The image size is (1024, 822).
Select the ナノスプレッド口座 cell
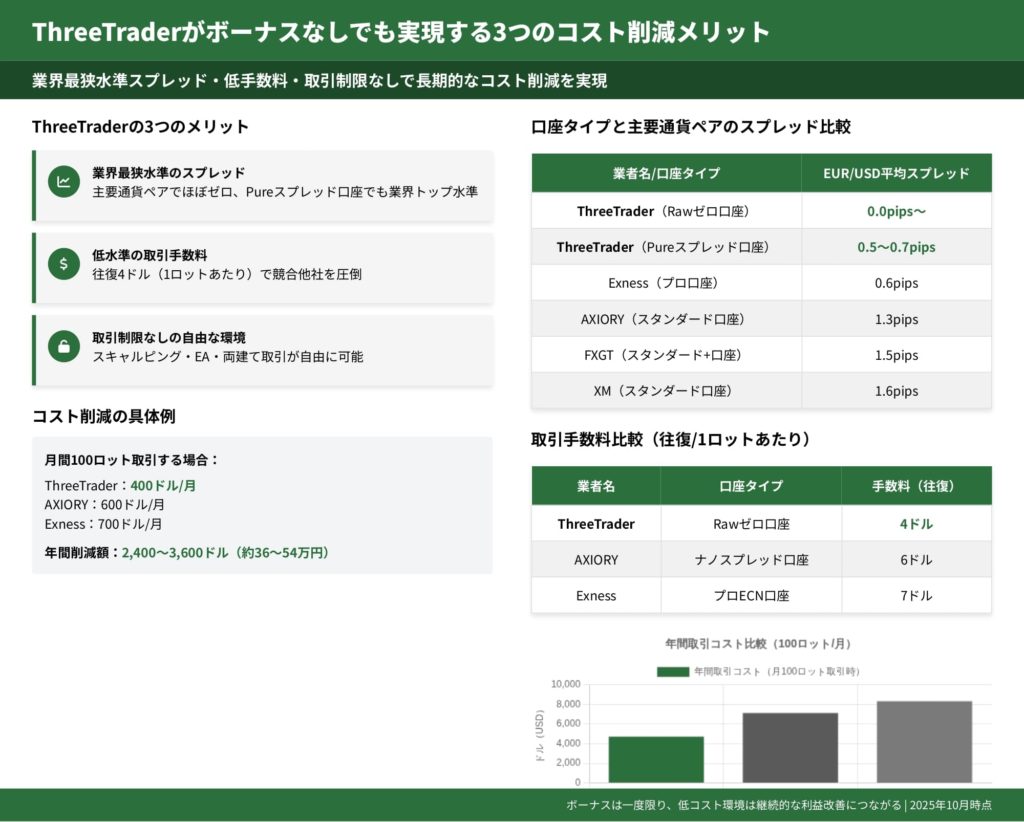tap(751, 560)
